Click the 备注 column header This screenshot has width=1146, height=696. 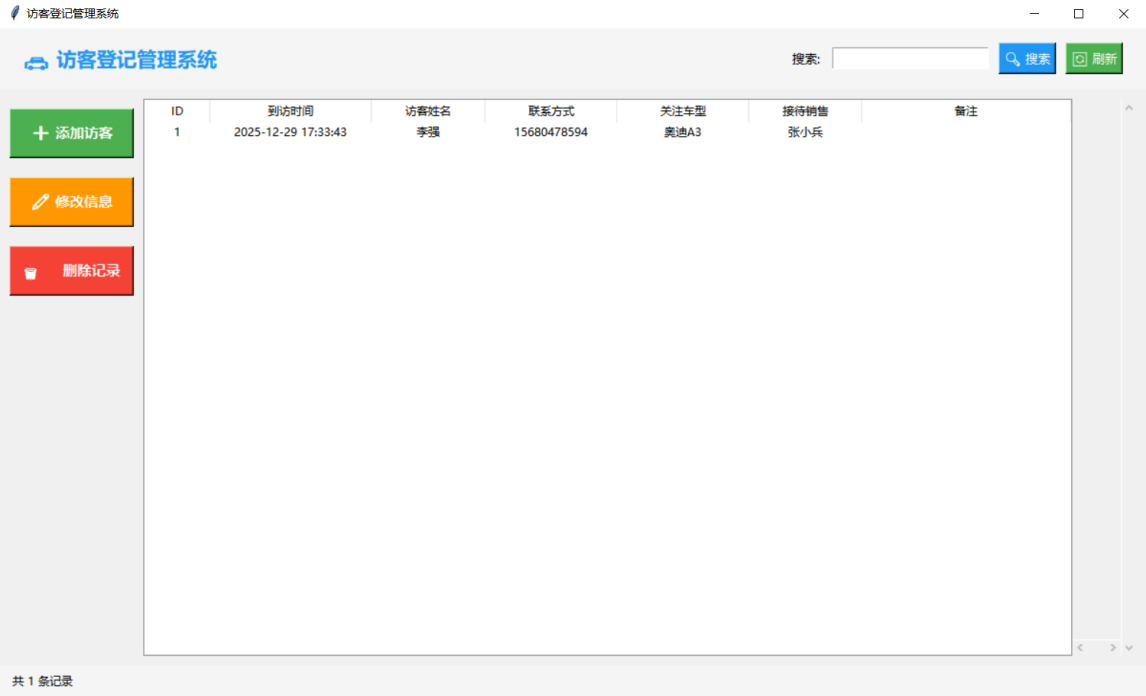tap(965, 111)
